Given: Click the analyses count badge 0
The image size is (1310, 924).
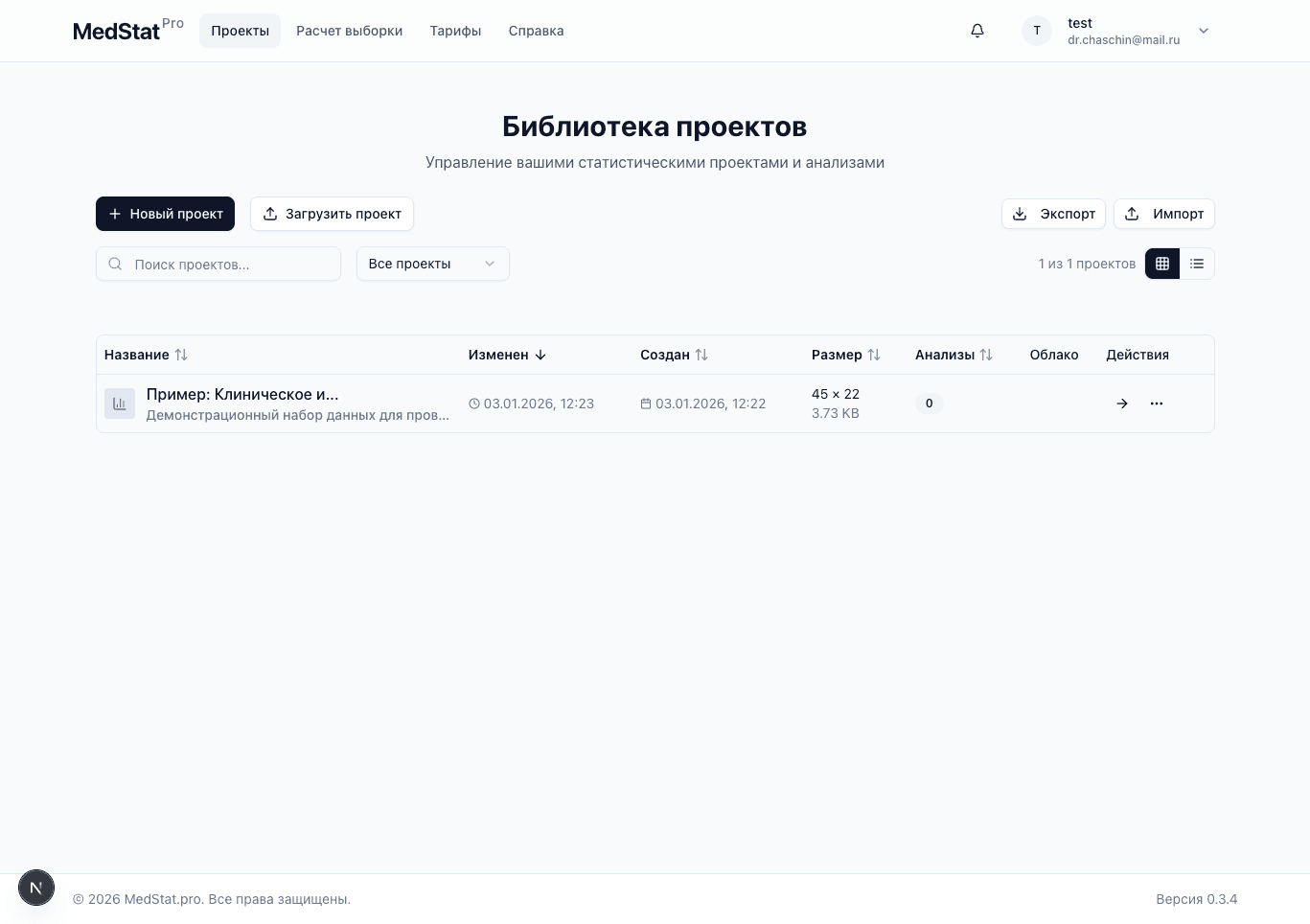Looking at the screenshot, I should pyautogui.click(x=930, y=404).
